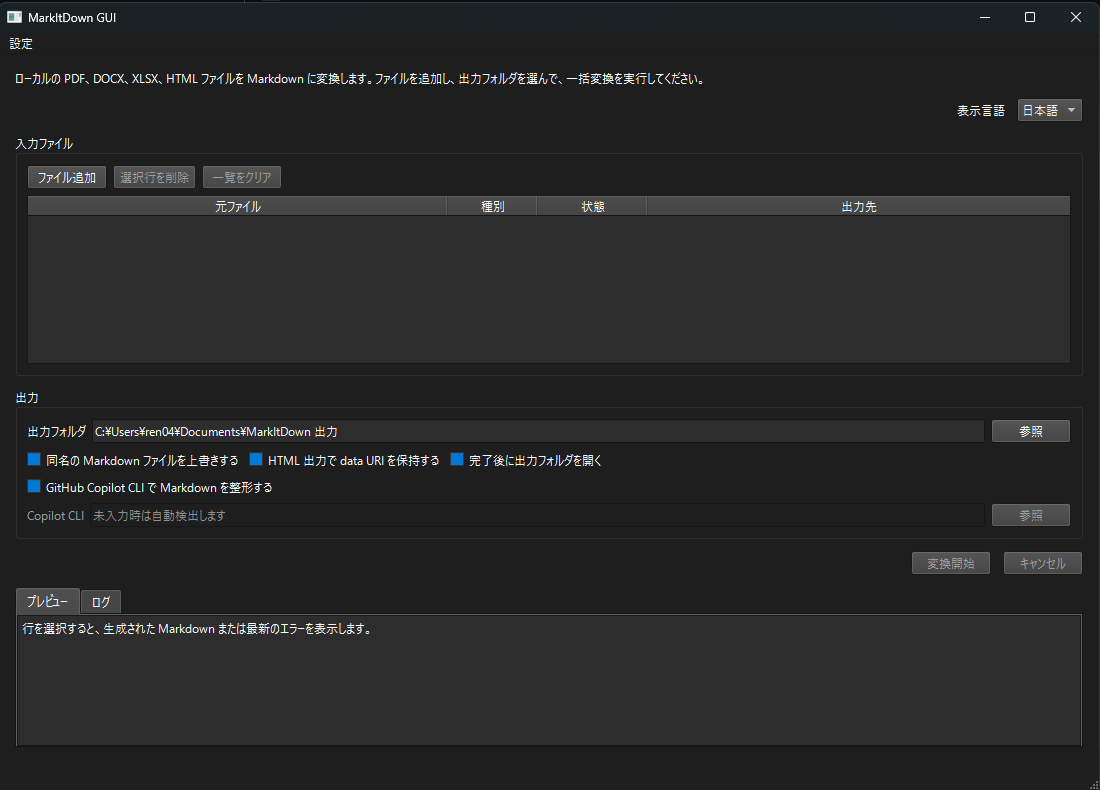The height and width of the screenshot is (790, 1100).
Task: Click the 出力フォルダ path input field
Action: [x=500, y=430]
